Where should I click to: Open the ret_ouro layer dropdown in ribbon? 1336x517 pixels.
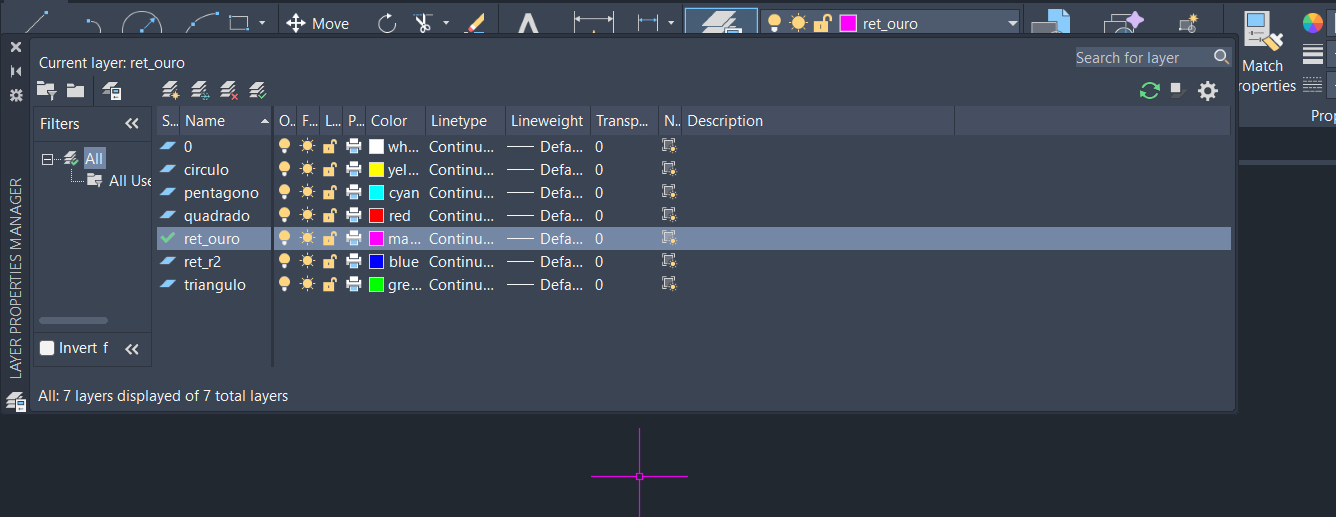[x=1012, y=23]
